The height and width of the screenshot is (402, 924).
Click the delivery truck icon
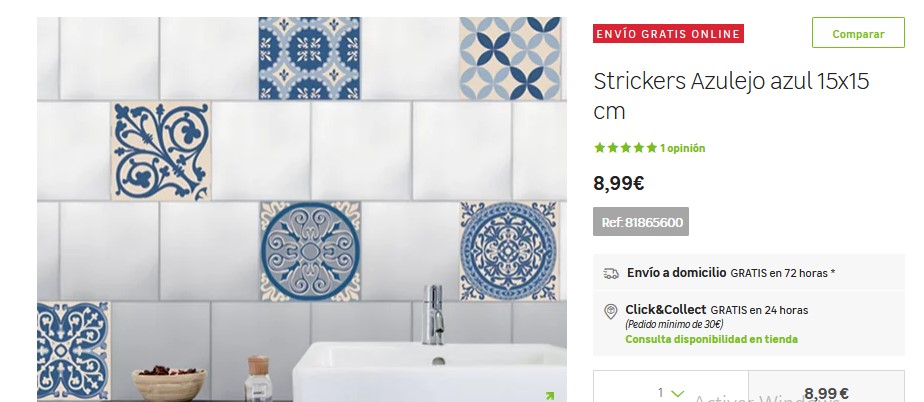pyautogui.click(x=611, y=274)
